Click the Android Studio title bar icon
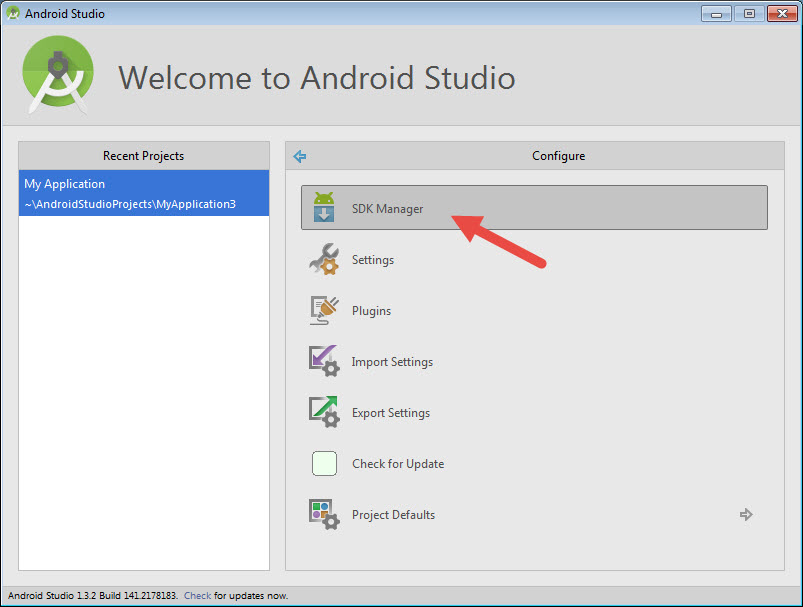 click(x=11, y=13)
